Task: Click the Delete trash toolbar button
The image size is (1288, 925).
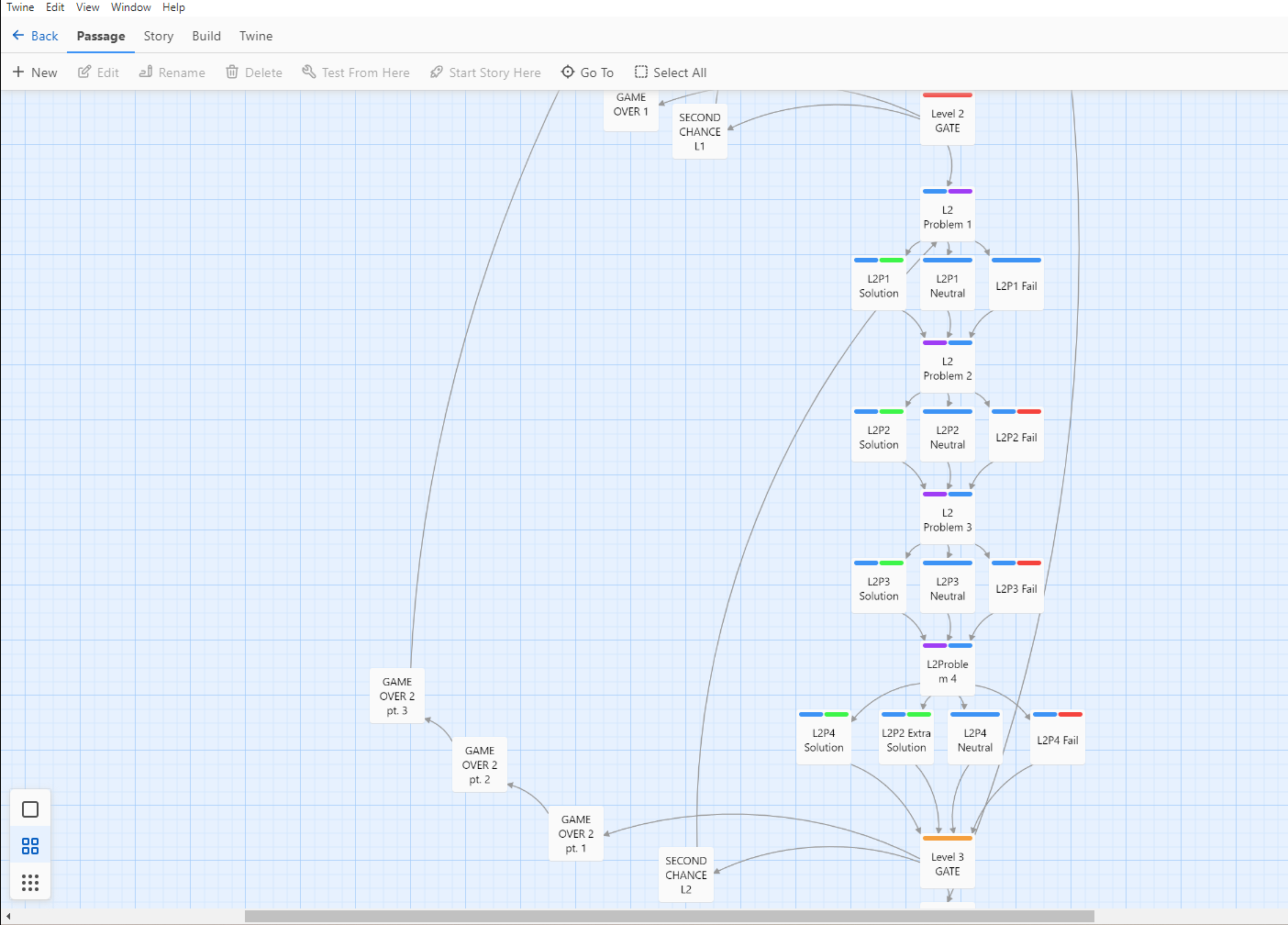Action: click(x=254, y=72)
